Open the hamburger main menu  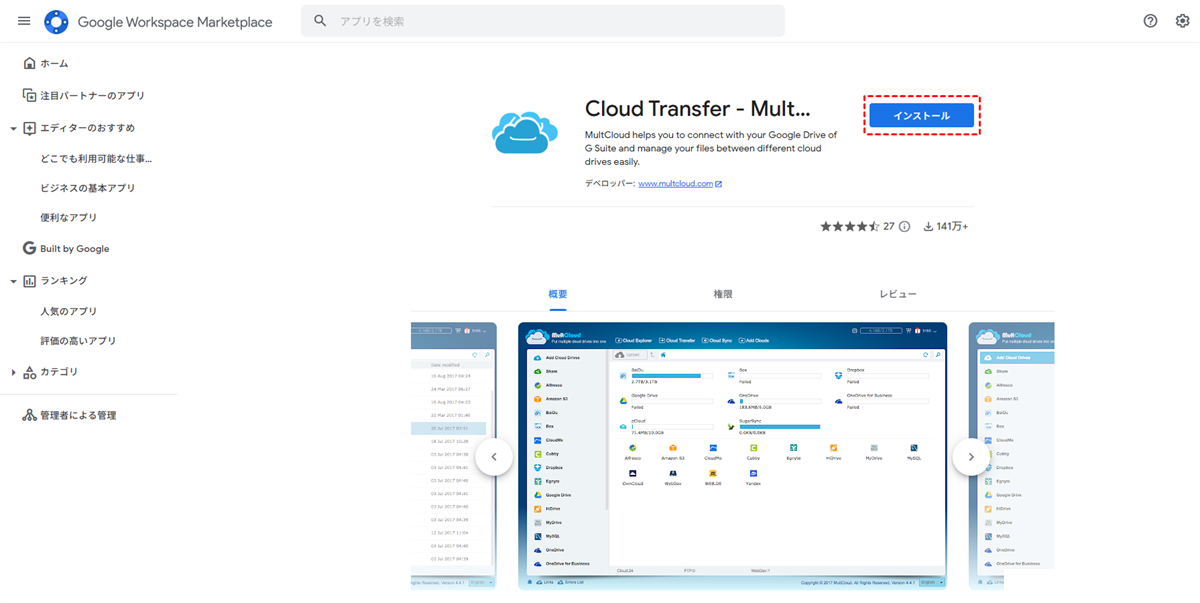point(24,21)
